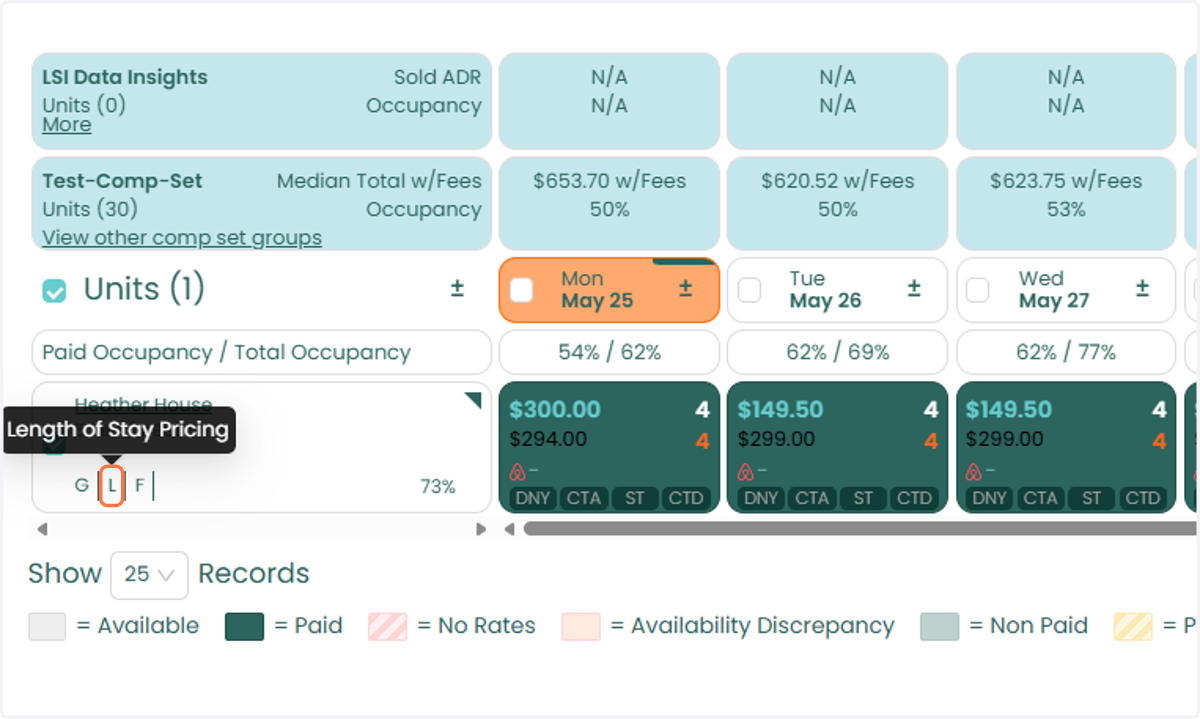The width and height of the screenshot is (1200, 719).
Task: Click View other comp set groups link
Action: point(182,238)
